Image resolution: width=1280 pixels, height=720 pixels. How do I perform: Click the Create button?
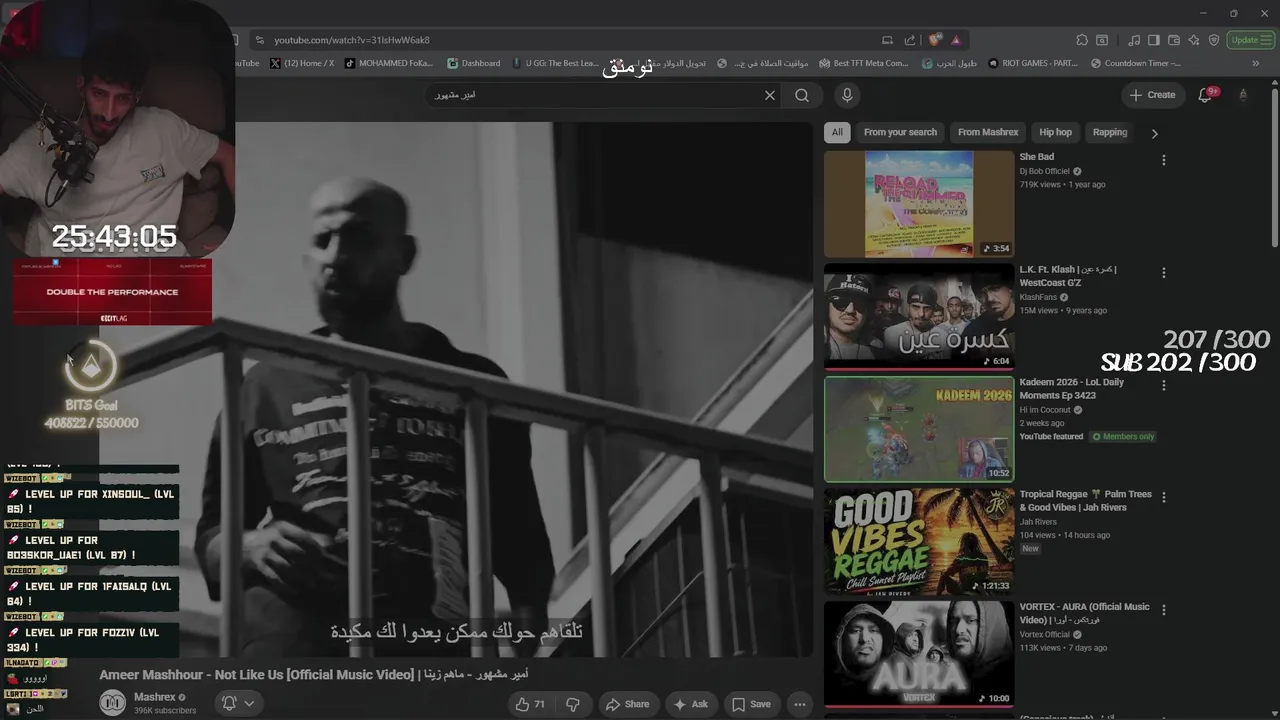[x=1152, y=95]
